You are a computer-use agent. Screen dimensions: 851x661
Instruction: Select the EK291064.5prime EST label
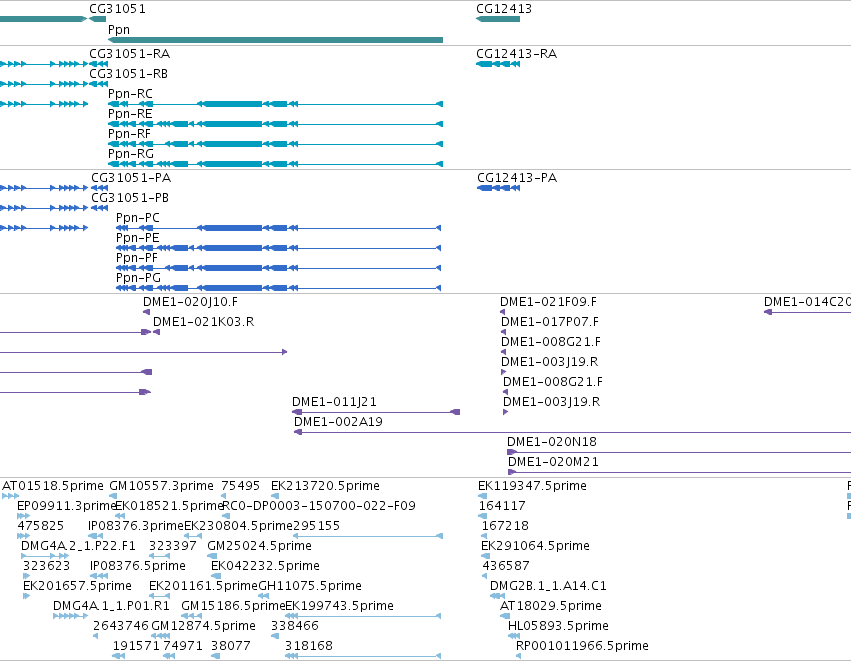pos(535,546)
